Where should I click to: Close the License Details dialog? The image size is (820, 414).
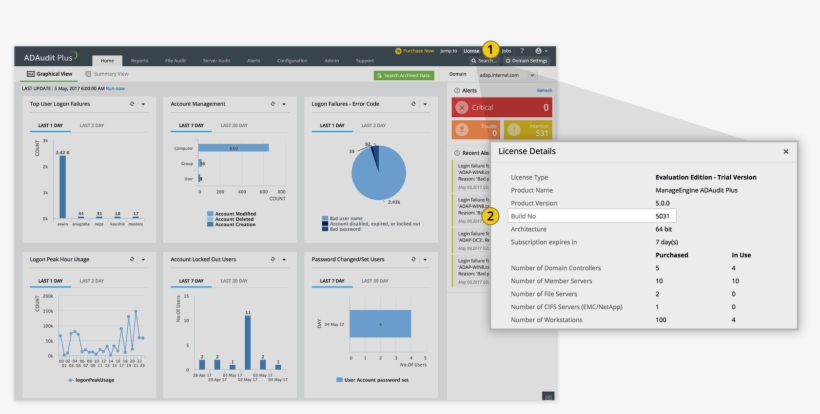(785, 151)
